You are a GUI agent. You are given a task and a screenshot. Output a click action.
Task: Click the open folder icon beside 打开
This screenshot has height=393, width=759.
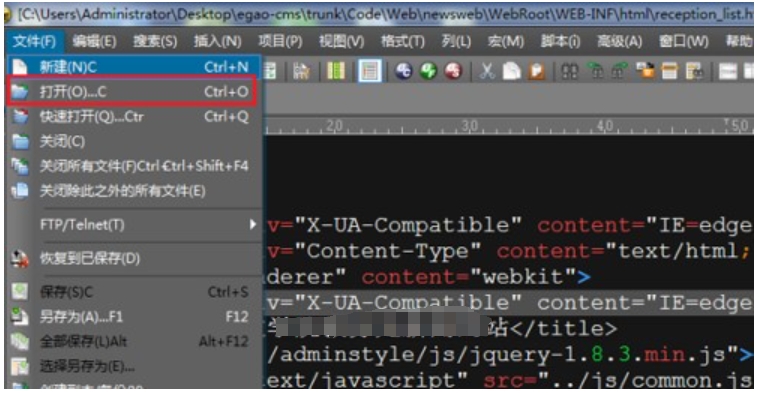[x=20, y=91]
